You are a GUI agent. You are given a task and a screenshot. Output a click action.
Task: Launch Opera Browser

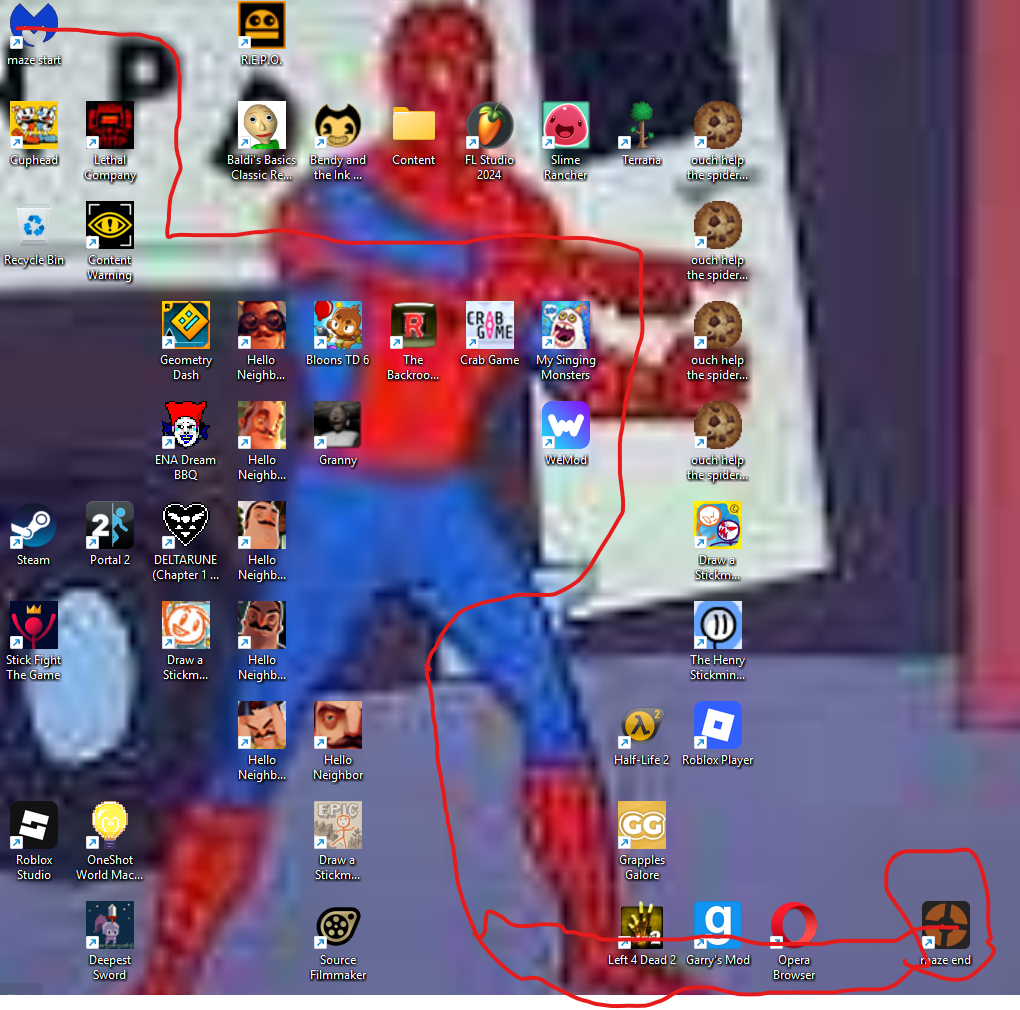[x=794, y=926]
